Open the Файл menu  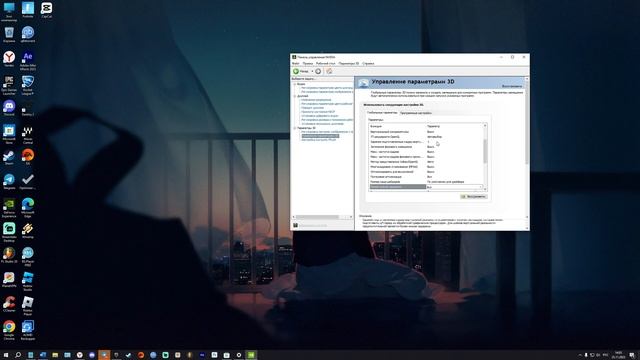(296, 64)
